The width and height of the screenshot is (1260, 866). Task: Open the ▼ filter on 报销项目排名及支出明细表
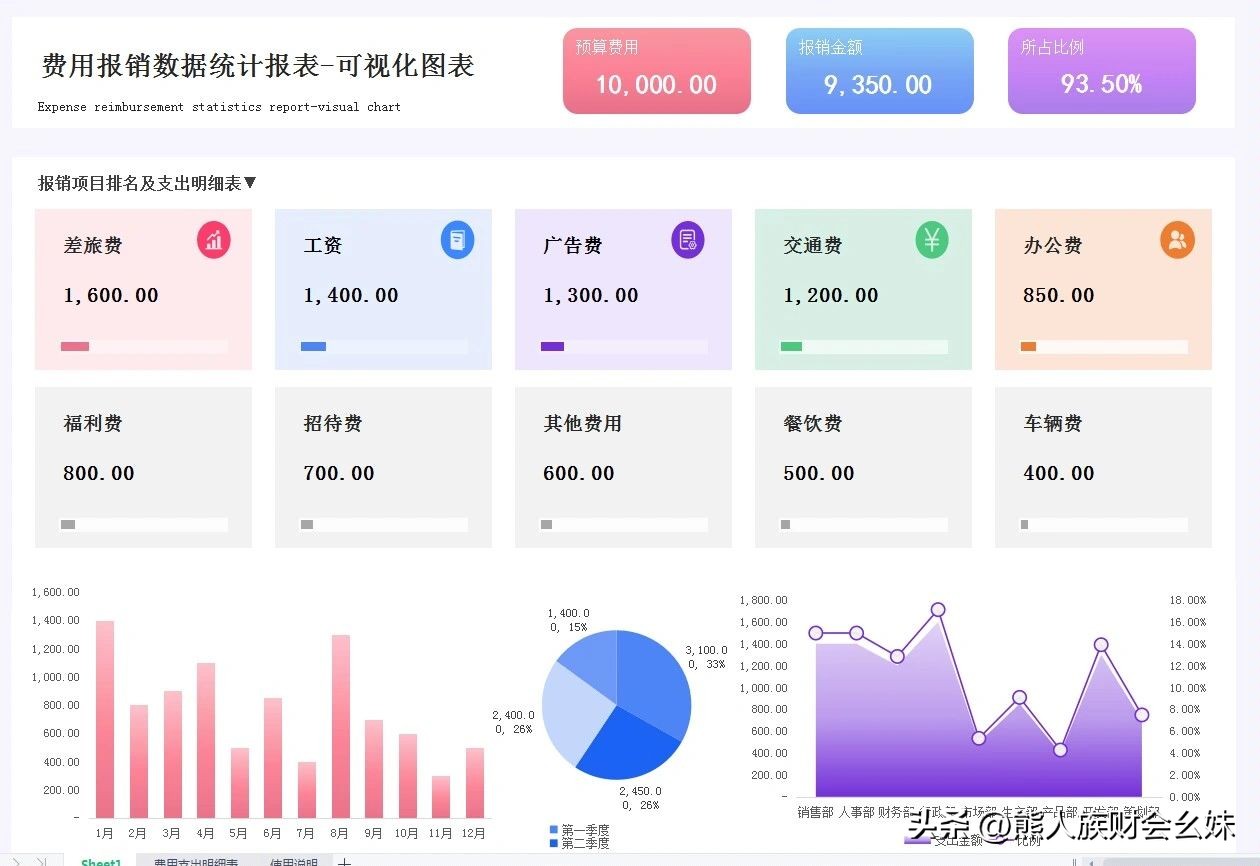click(252, 183)
